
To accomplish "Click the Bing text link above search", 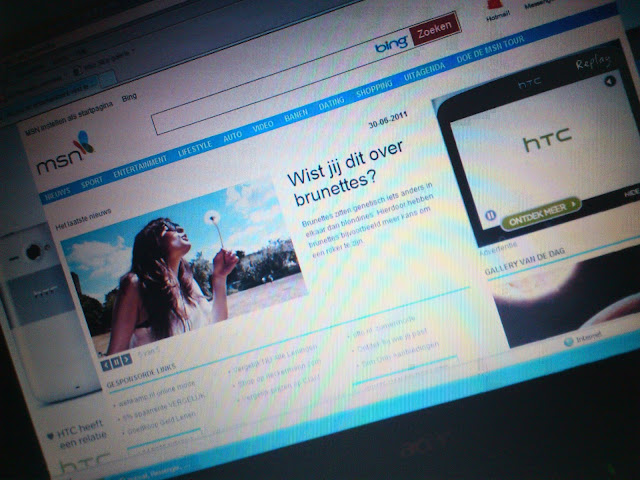I will (x=129, y=98).
